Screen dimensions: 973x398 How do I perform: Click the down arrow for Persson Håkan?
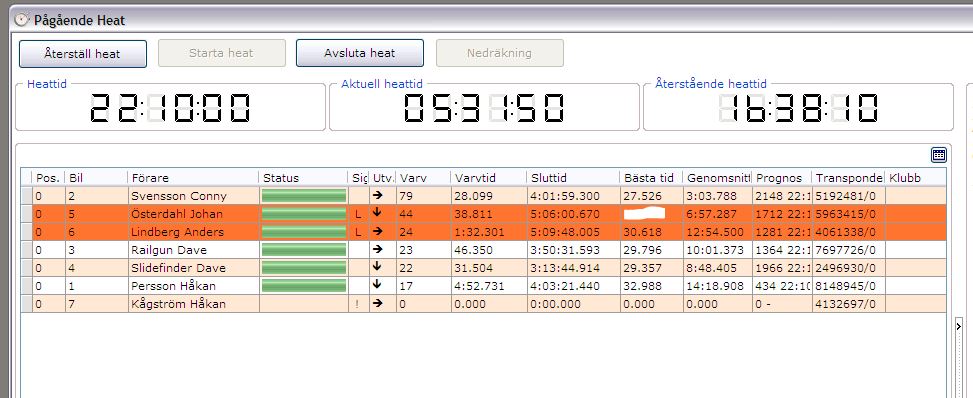click(x=377, y=284)
